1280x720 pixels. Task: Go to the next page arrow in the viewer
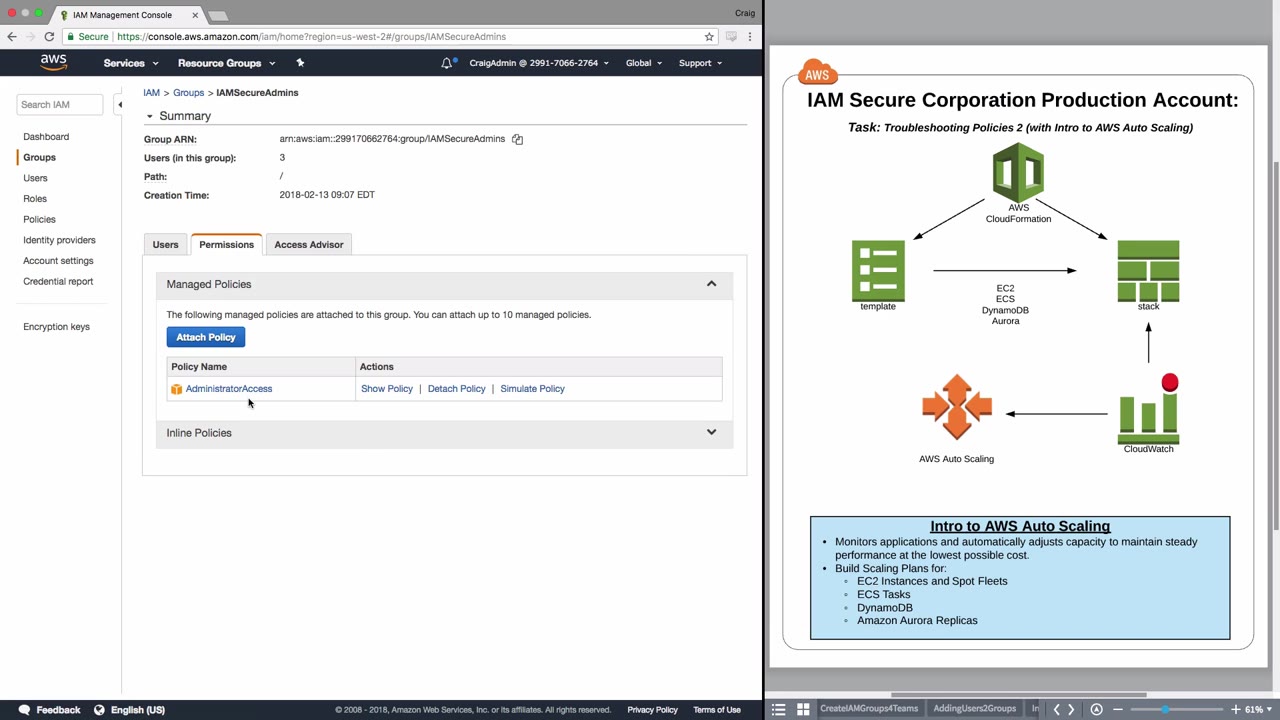tap(1071, 709)
